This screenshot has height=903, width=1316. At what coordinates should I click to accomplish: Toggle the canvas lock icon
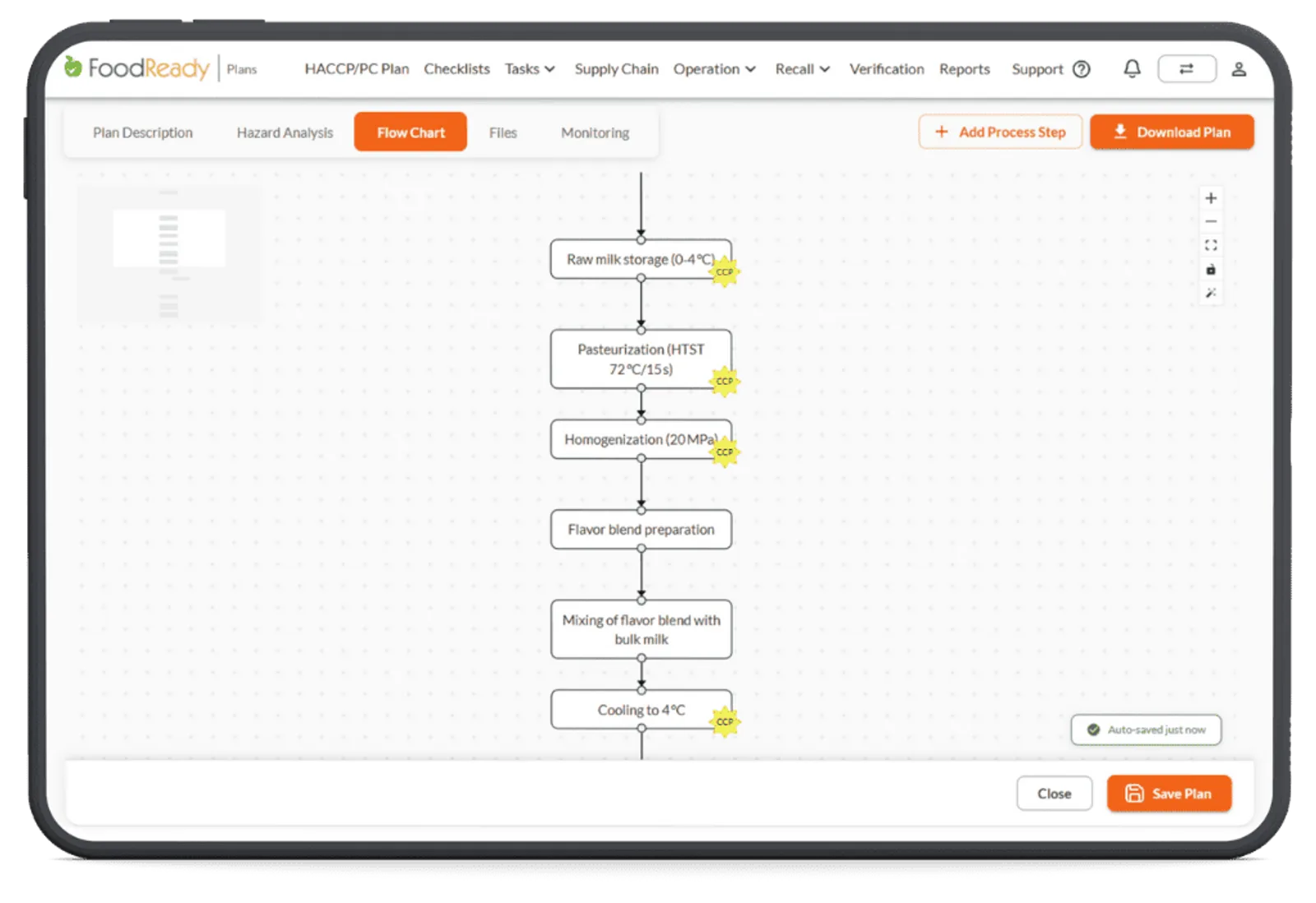[1211, 269]
